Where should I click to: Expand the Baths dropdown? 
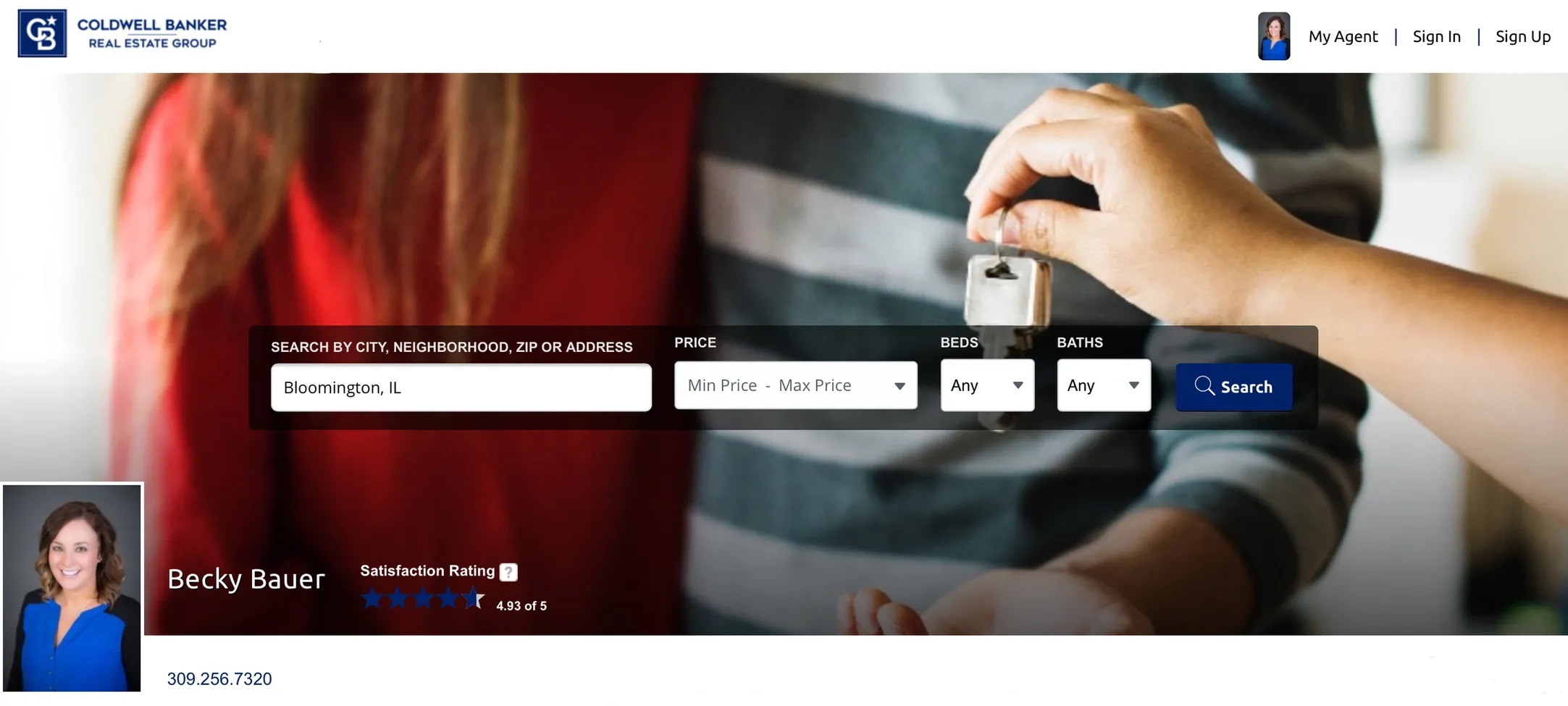tap(1104, 385)
